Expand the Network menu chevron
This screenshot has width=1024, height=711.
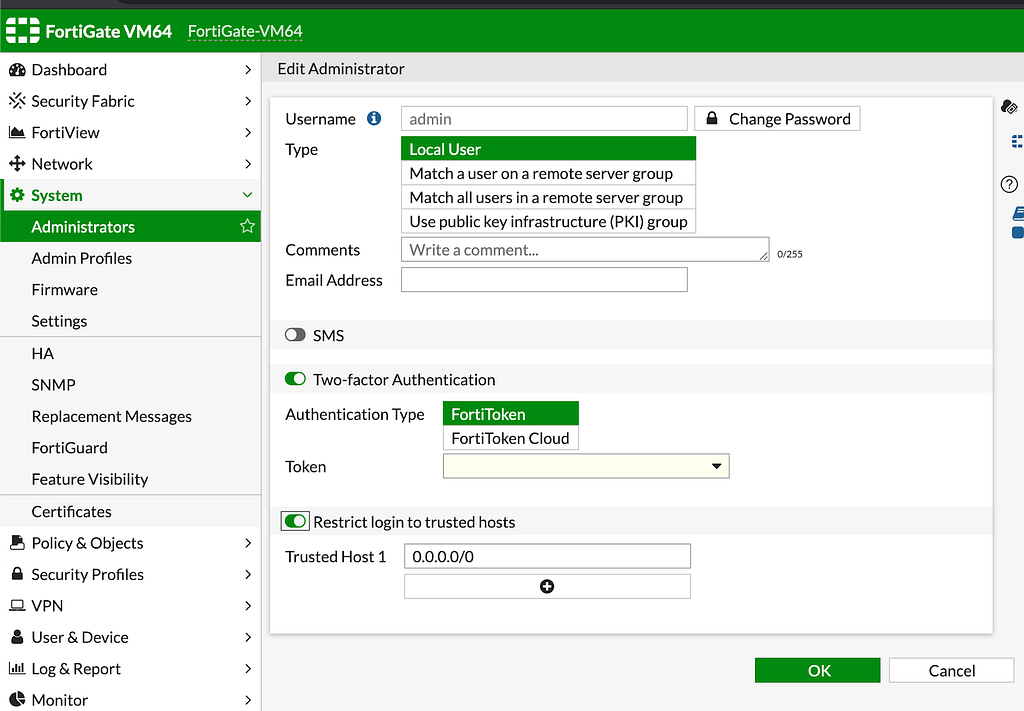tap(248, 164)
